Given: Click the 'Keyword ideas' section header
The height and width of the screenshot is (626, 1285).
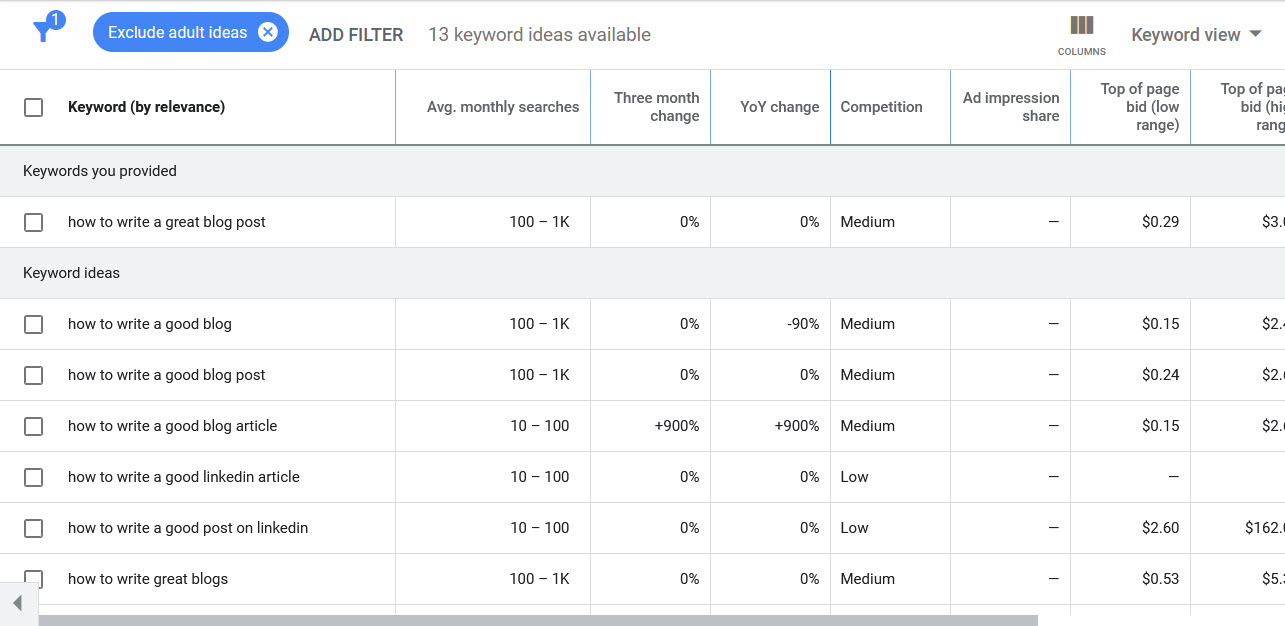Looking at the screenshot, I should [x=71, y=273].
